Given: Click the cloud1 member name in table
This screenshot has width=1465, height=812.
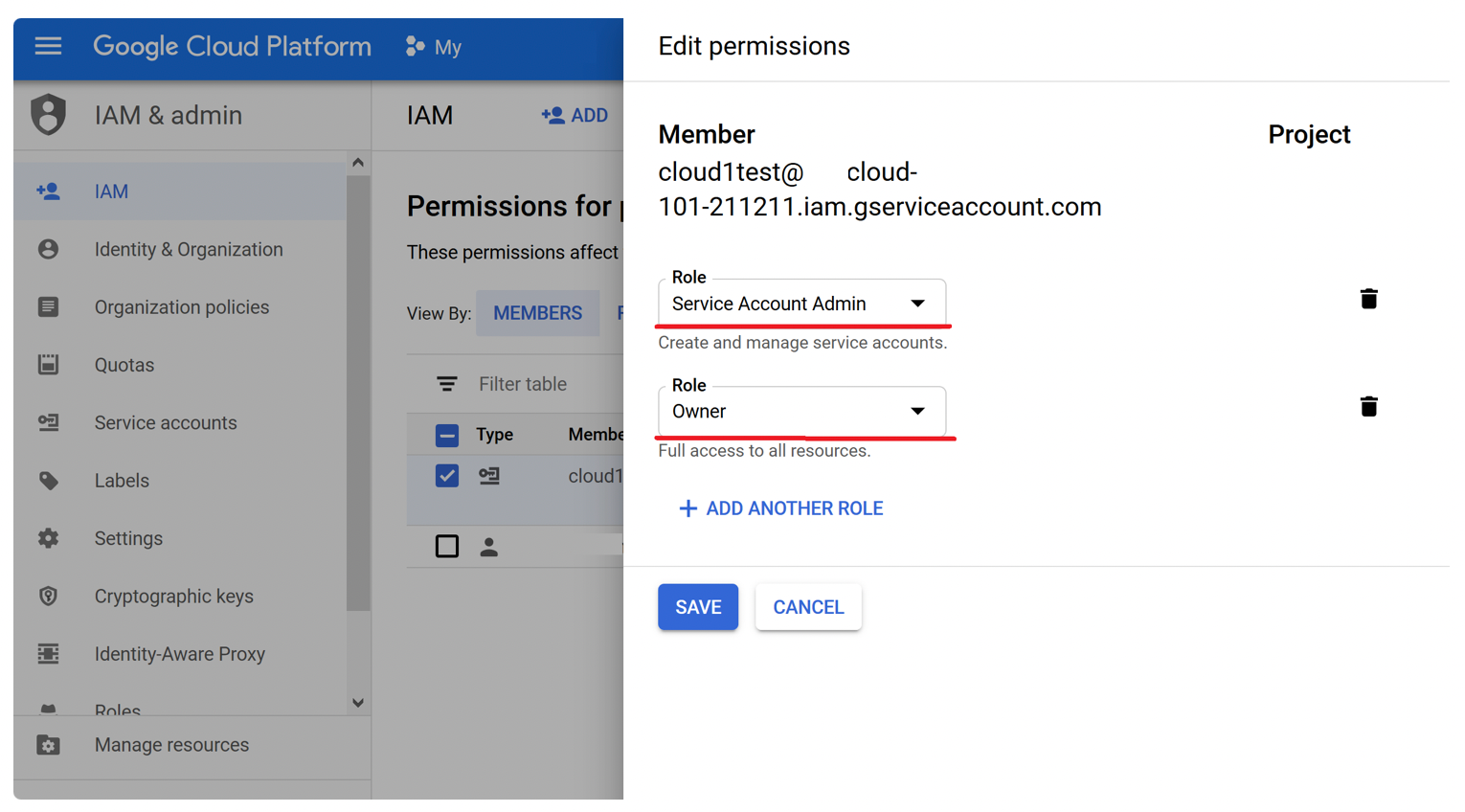Looking at the screenshot, I should 595,476.
